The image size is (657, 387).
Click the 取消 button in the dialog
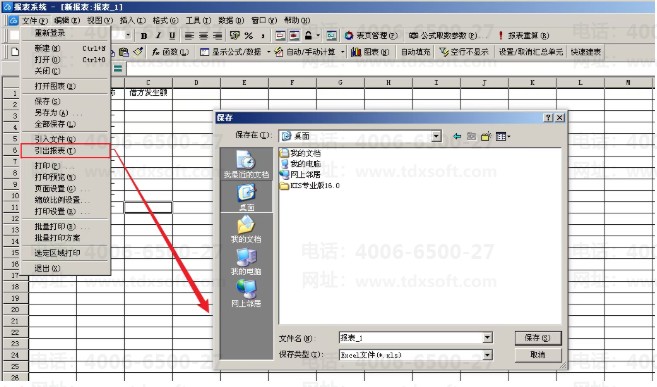[538, 355]
